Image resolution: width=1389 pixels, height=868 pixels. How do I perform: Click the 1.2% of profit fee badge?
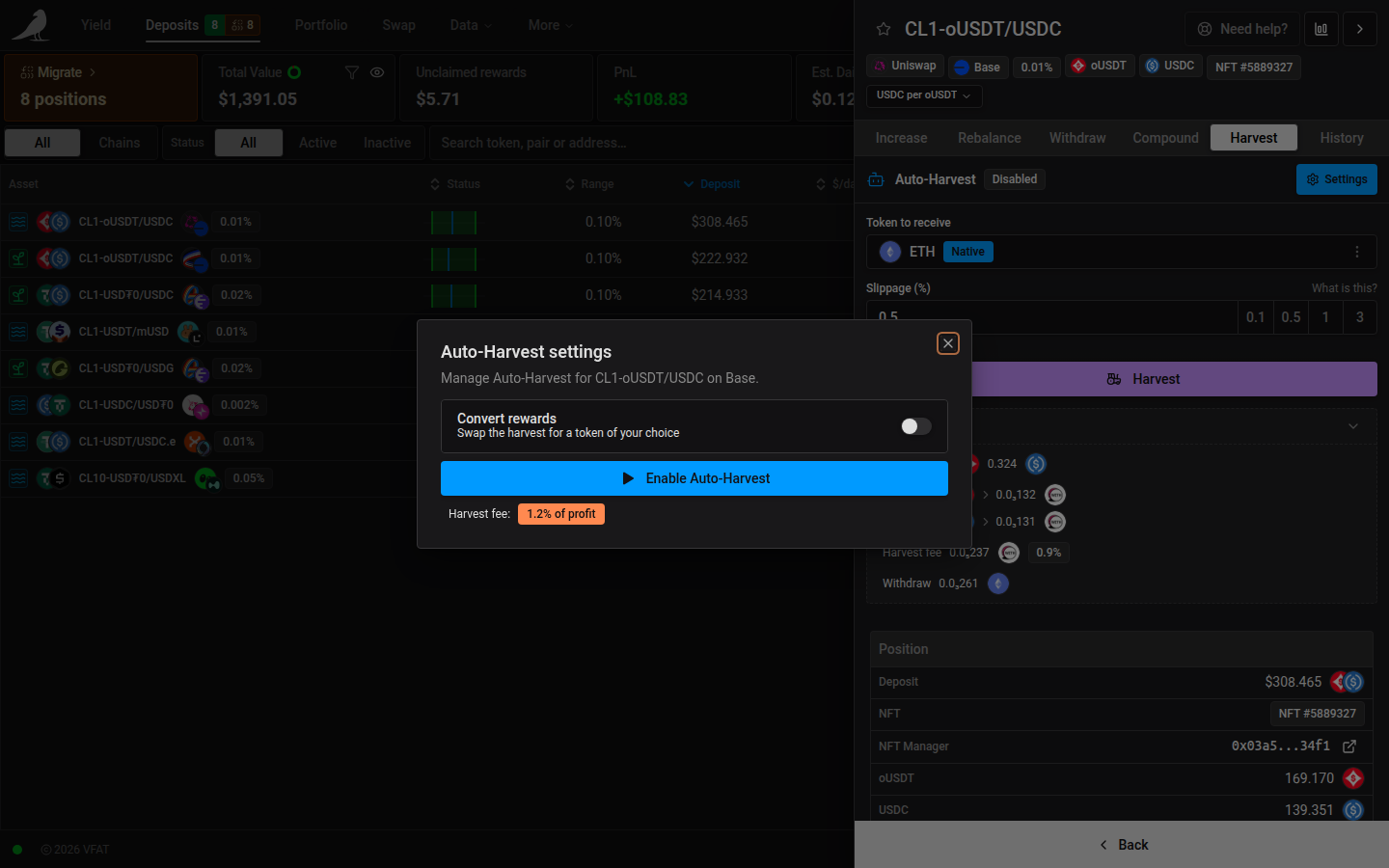(561, 514)
